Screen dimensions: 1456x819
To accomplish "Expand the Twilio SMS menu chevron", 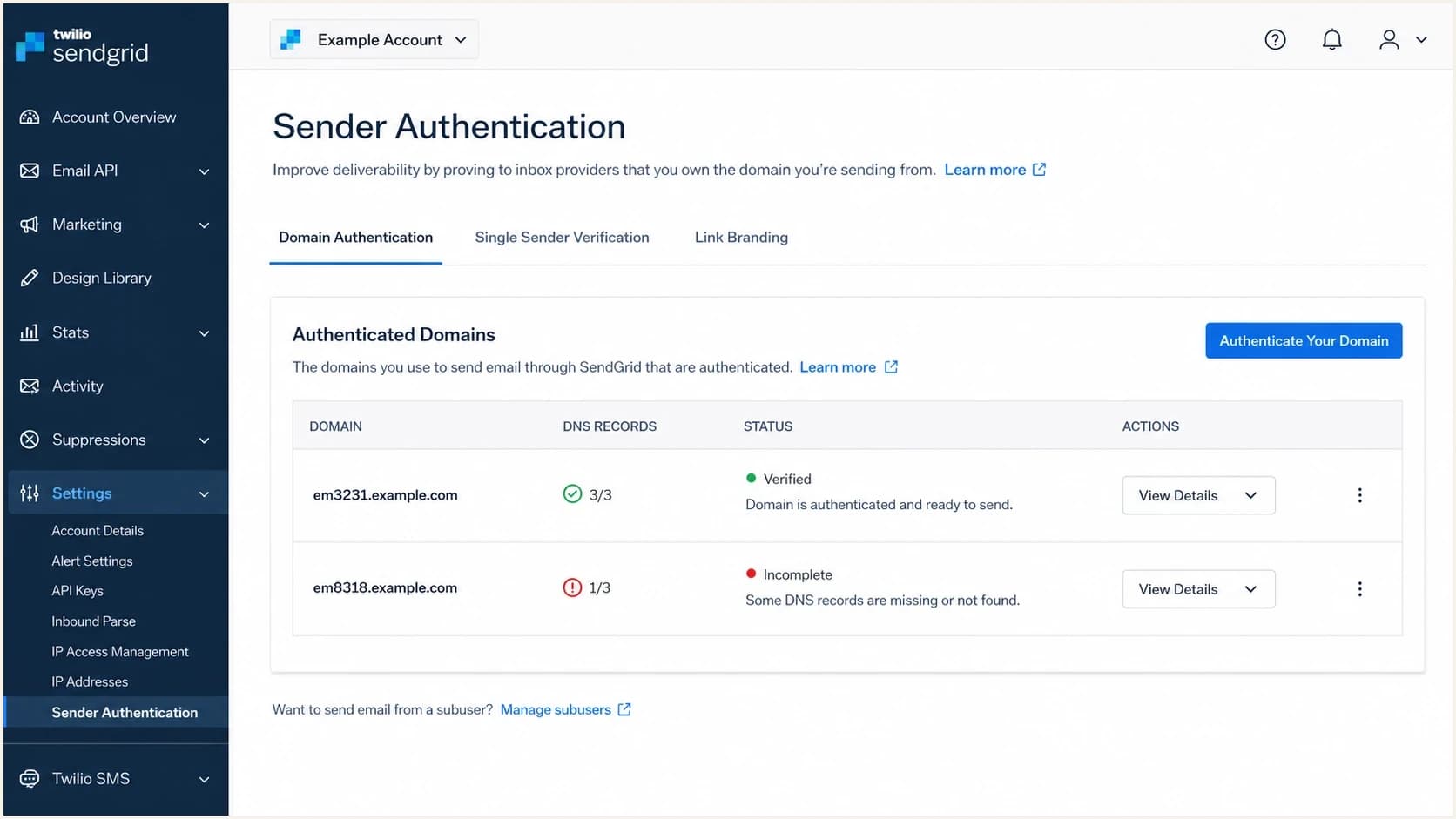I will coord(204,780).
